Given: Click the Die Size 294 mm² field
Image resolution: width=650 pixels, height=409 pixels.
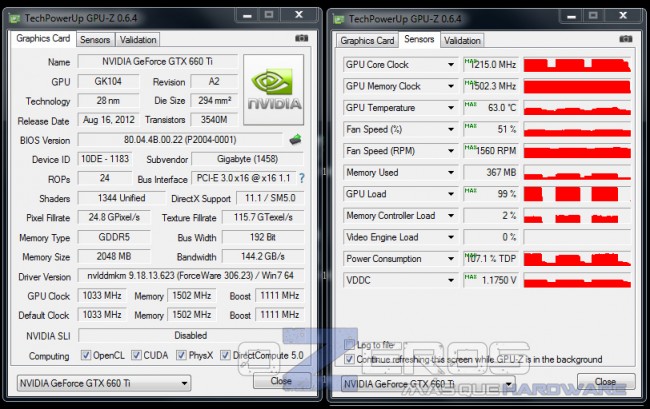Looking at the screenshot, I should 214,100.
